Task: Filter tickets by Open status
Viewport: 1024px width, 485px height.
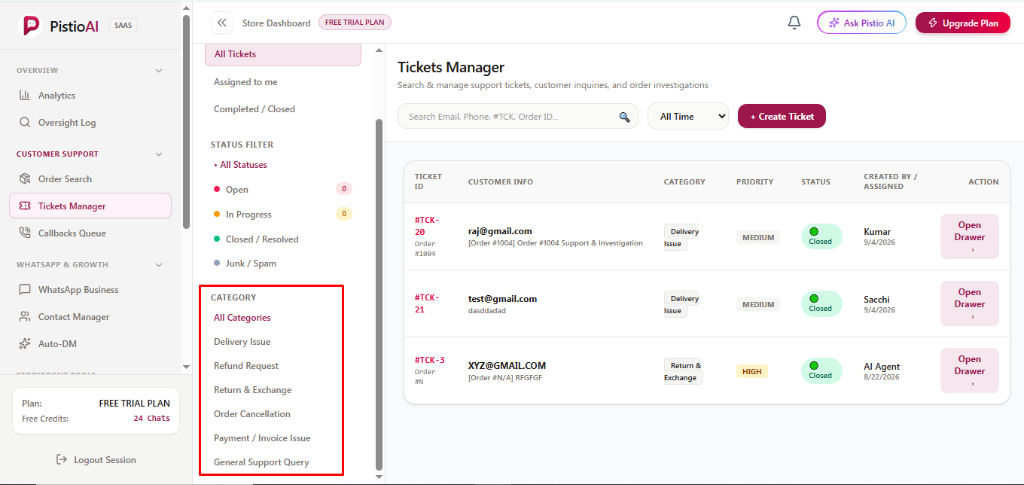Action: tap(237, 189)
